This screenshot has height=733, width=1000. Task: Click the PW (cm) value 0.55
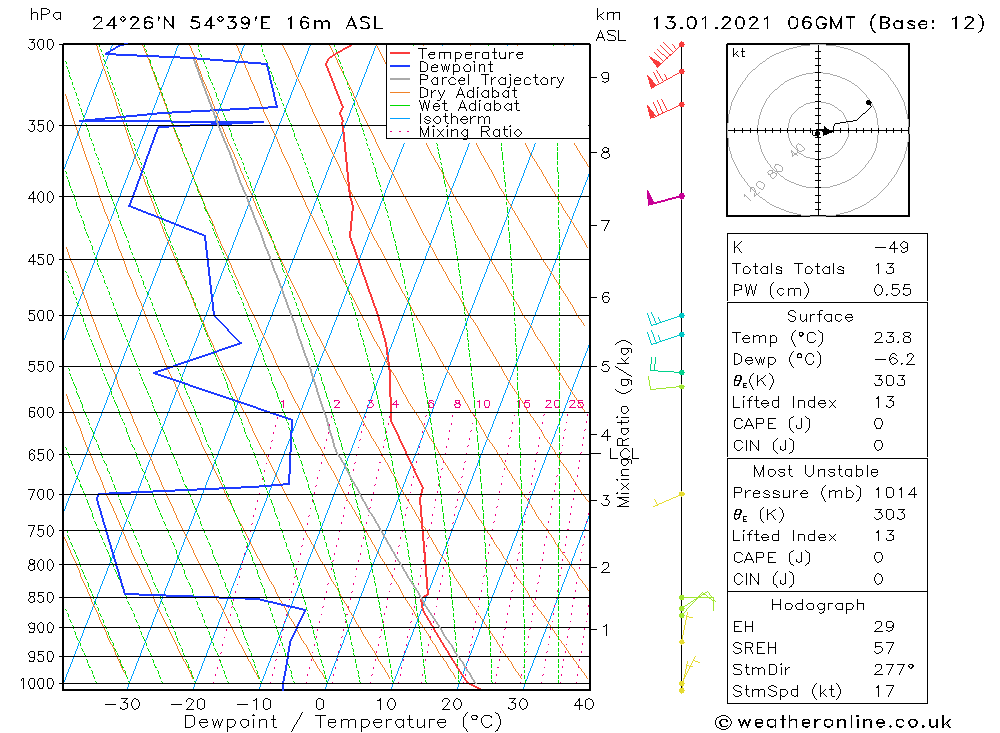pos(893,291)
